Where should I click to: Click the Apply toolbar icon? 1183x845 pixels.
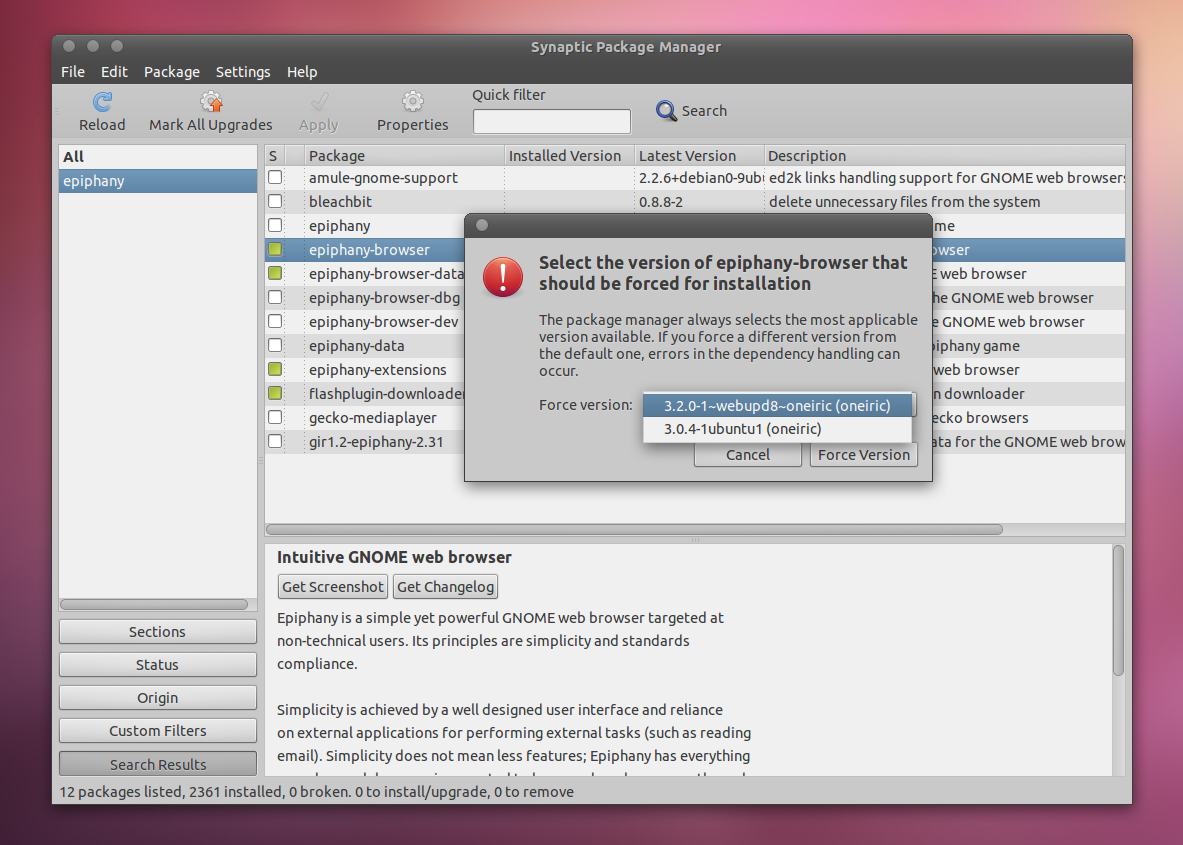click(x=319, y=101)
